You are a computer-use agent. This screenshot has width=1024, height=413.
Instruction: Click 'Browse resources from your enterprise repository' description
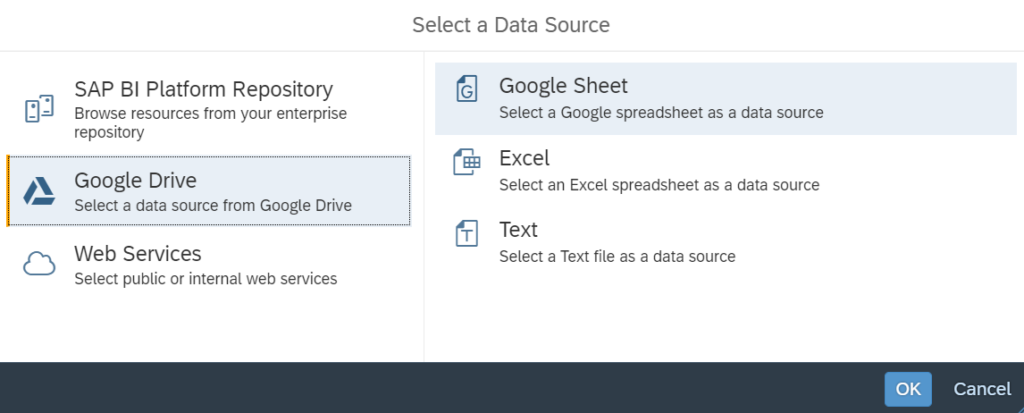[210, 123]
